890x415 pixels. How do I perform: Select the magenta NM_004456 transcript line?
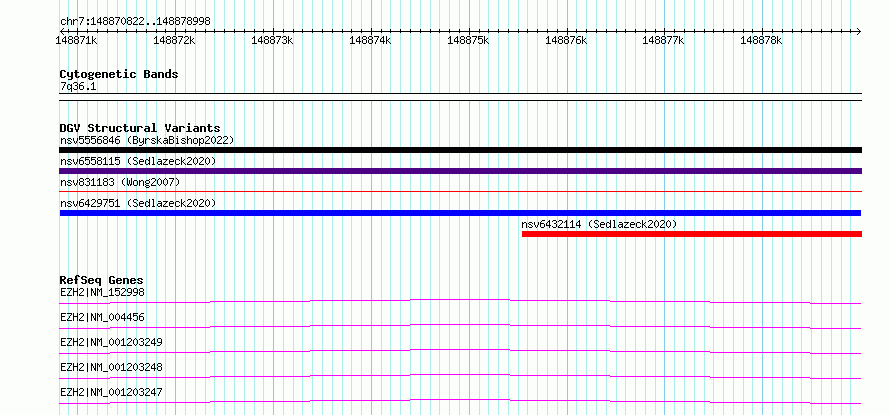coord(460,325)
